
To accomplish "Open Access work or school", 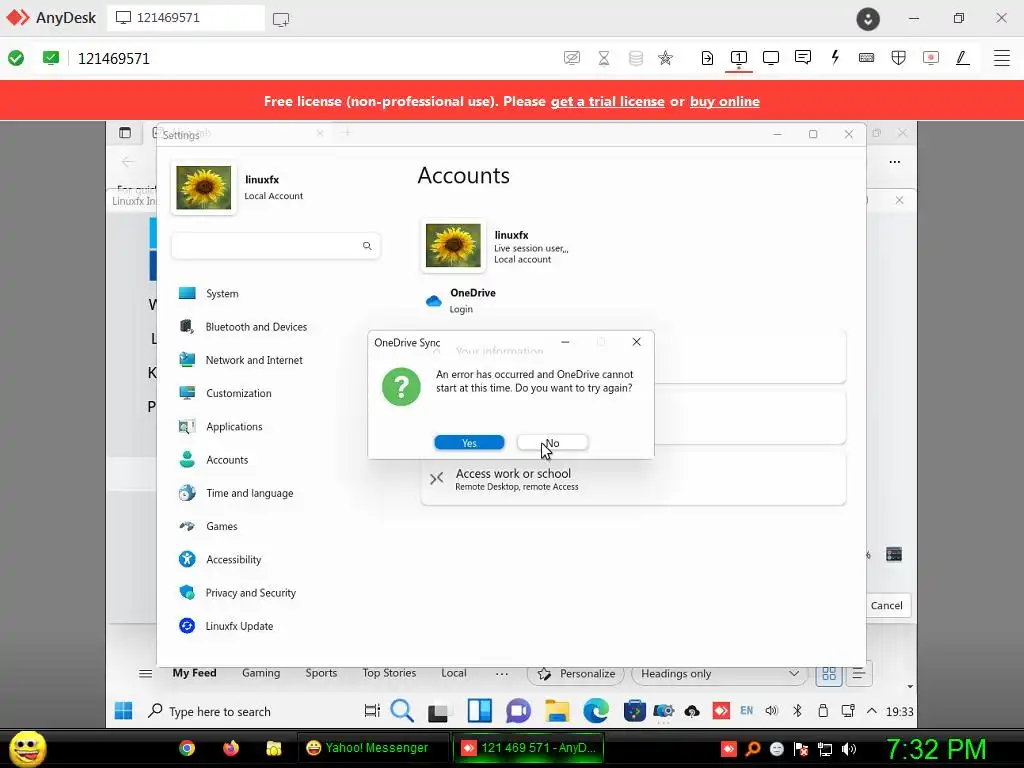I will (633, 479).
